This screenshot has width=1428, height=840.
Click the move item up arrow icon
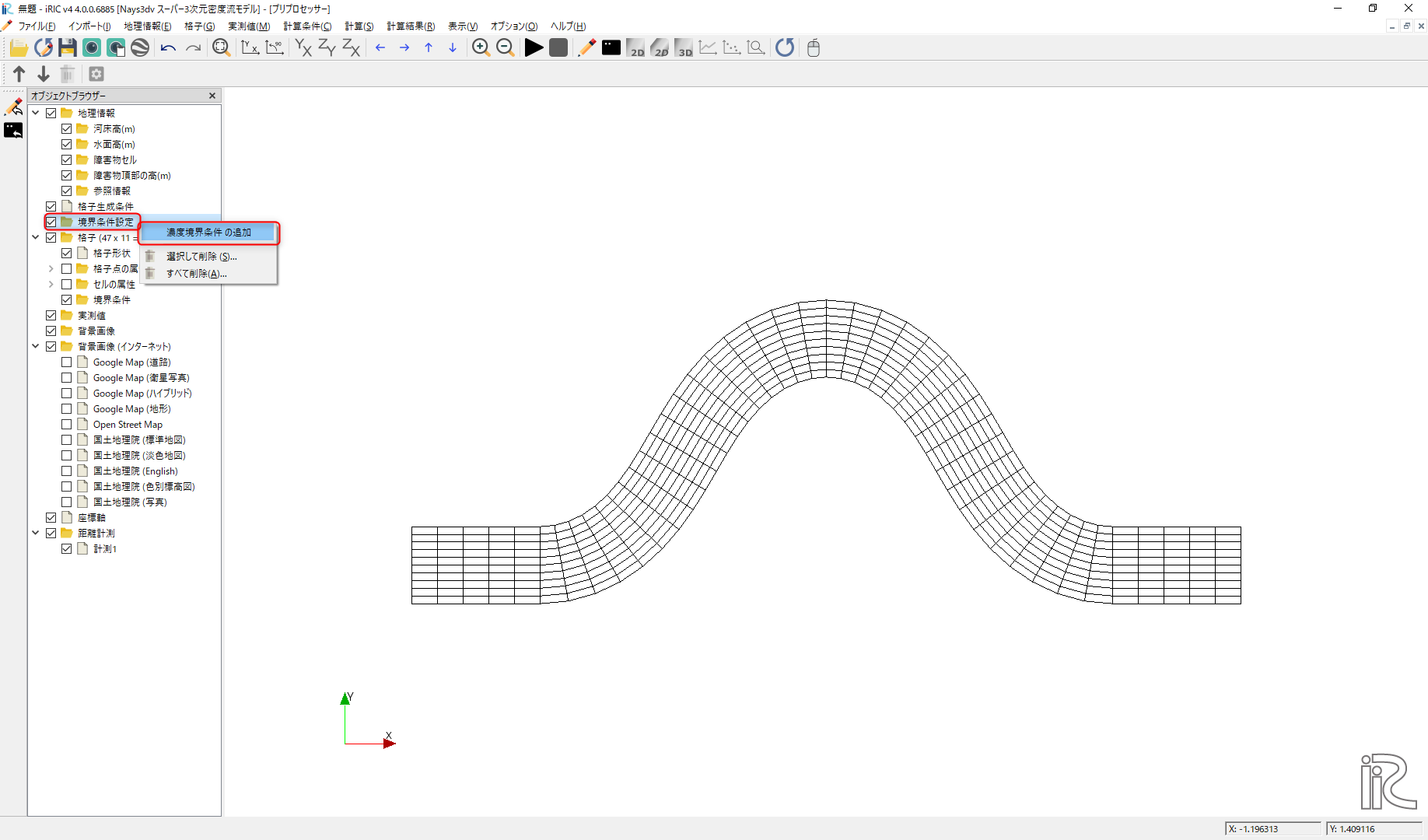point(19,74)
